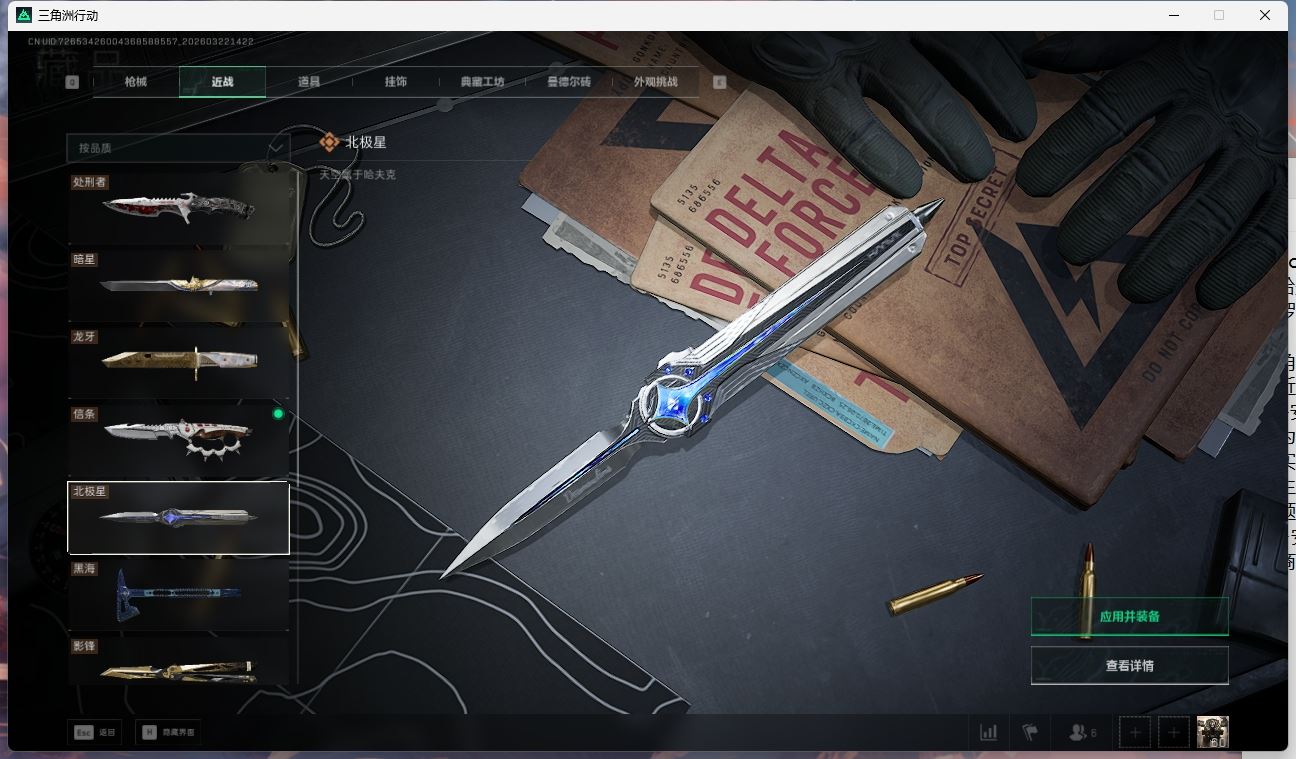Open the player avatar profile
This screenshot has width=1296, height=759.
[x=1212, y=732]
